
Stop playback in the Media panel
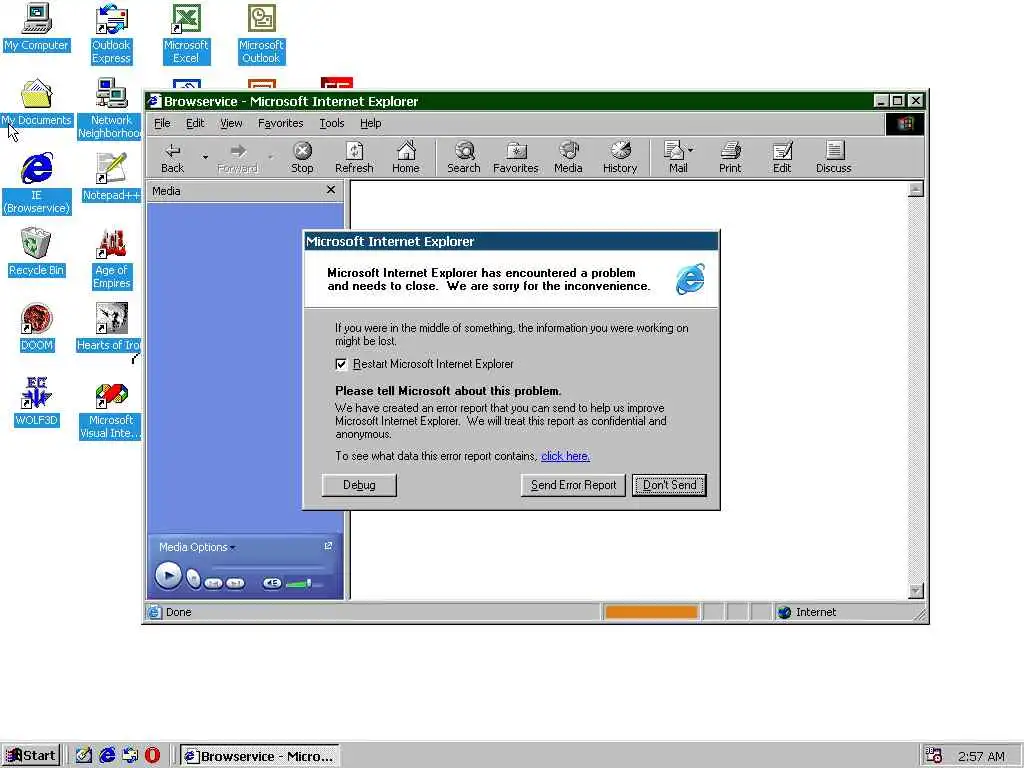point(193,579)
